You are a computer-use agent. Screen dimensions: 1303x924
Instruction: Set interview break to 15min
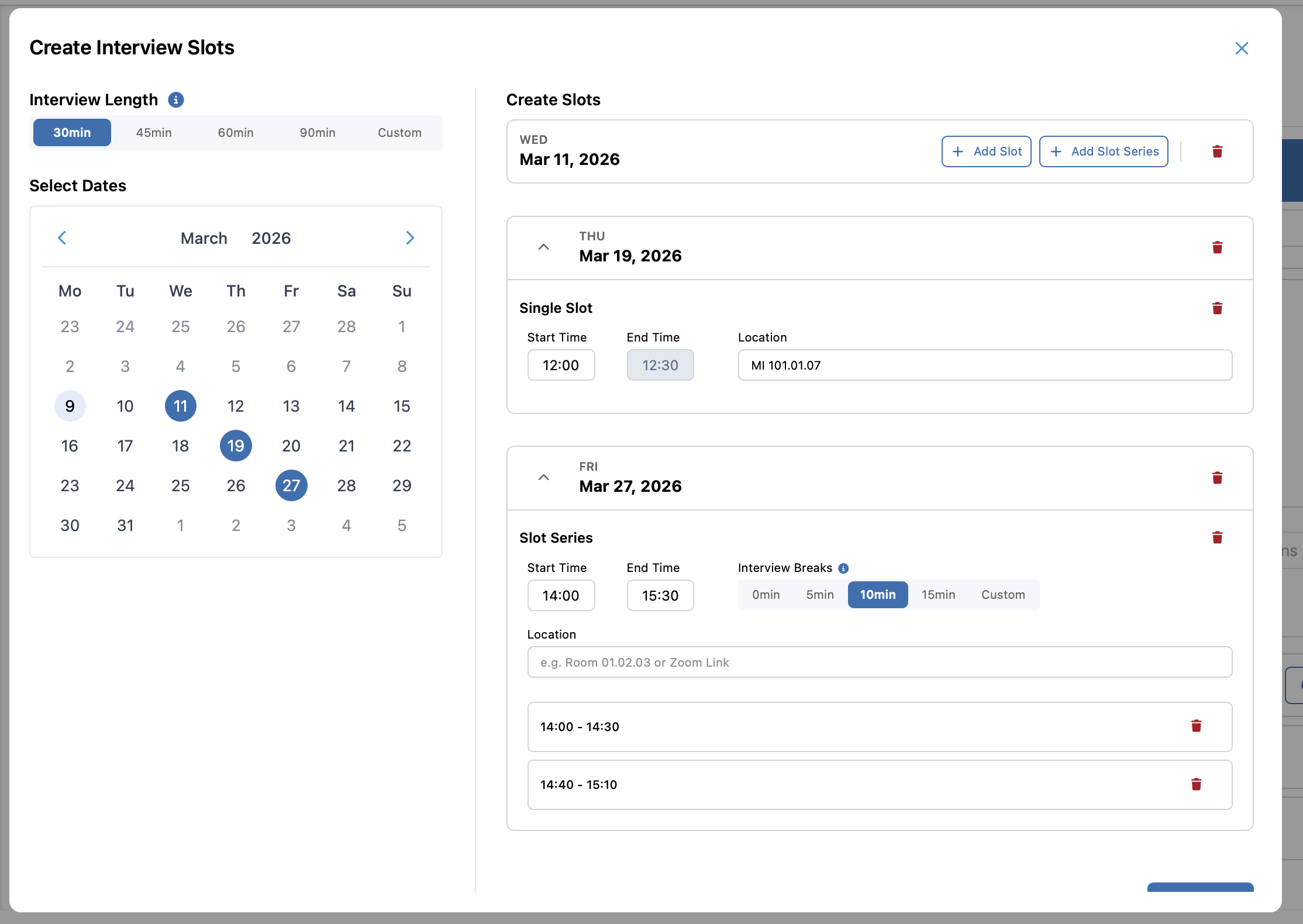click(938, 595)
